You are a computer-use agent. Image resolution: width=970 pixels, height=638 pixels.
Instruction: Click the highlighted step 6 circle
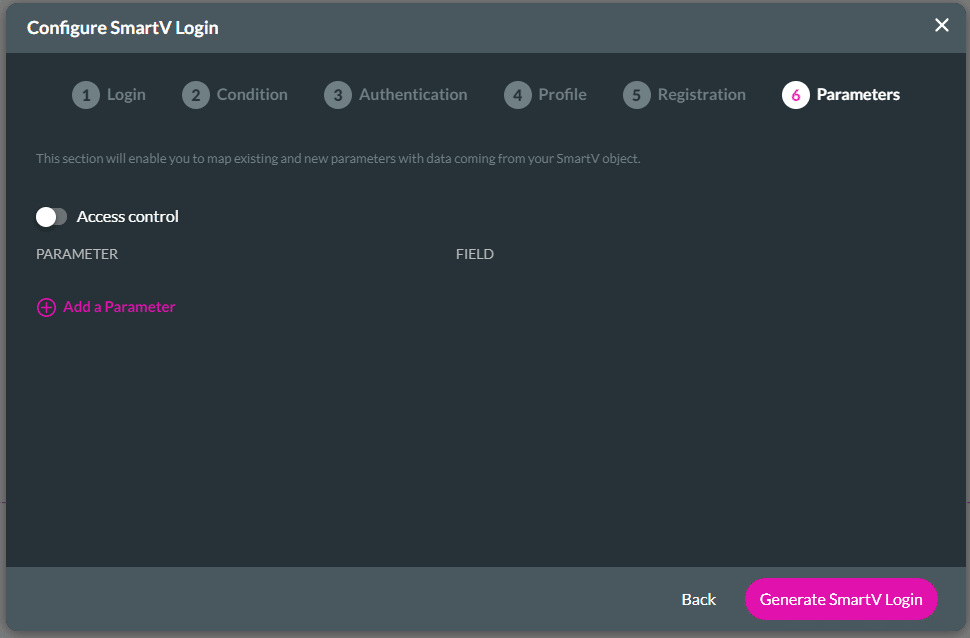[795, 95]
